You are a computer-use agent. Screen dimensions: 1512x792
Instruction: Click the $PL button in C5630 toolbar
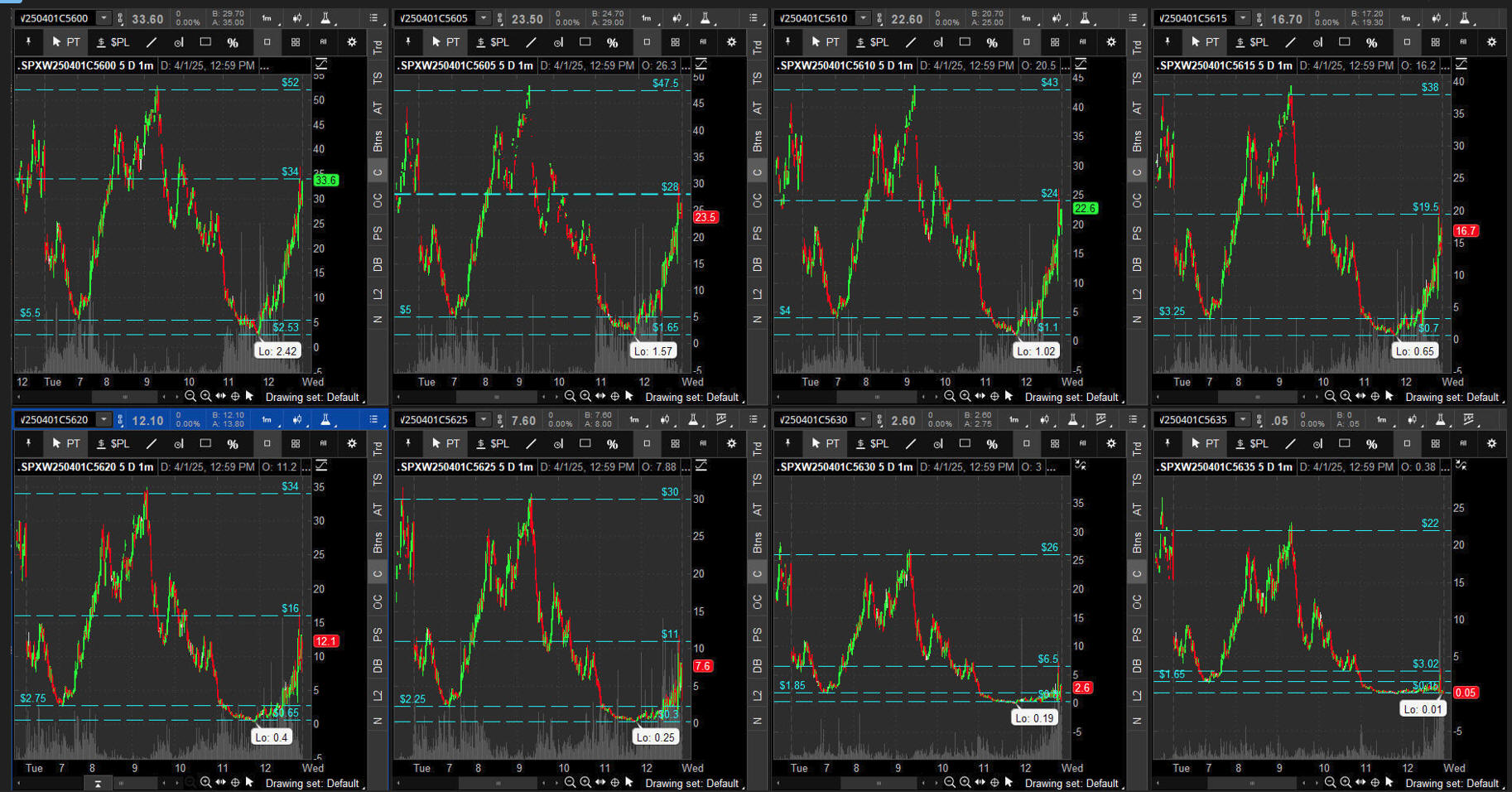point(872,444)
